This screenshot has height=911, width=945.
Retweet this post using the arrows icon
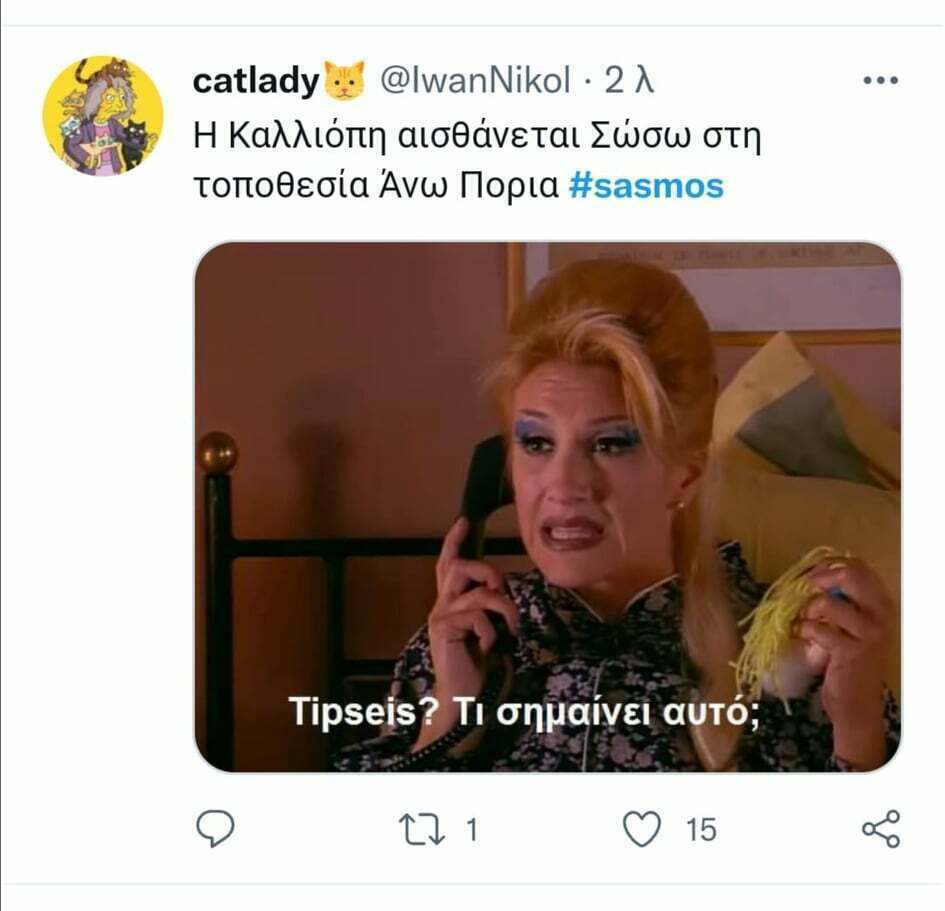[x=421, y=830]
